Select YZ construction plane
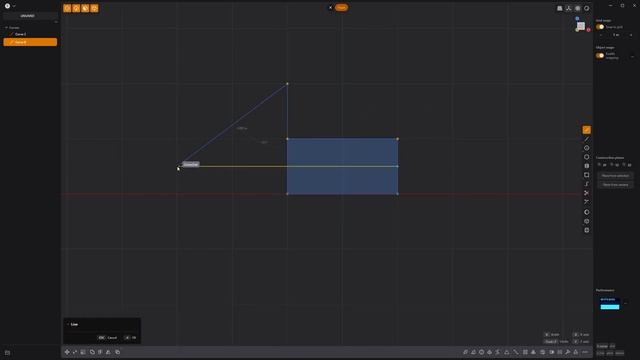Image resolution: width=640 pixels, height=360 pixels. pyautogui.click(x=615, y=165)
